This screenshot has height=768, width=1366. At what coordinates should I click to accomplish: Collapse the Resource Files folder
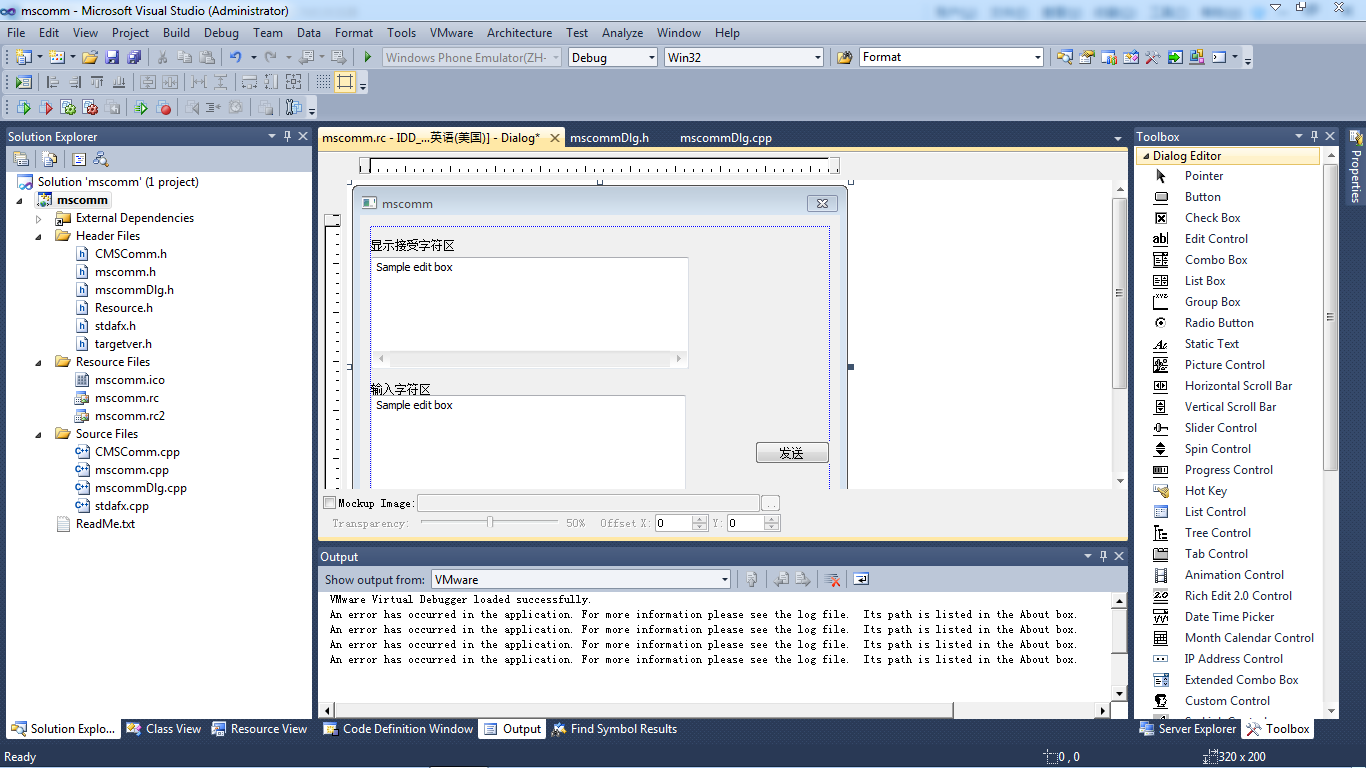[x=39, y=362]
